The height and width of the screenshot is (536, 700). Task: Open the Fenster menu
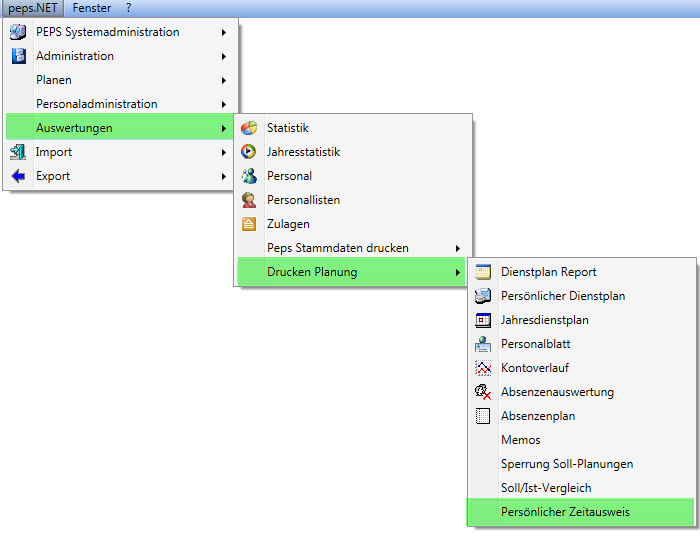(x=92, y=8)
